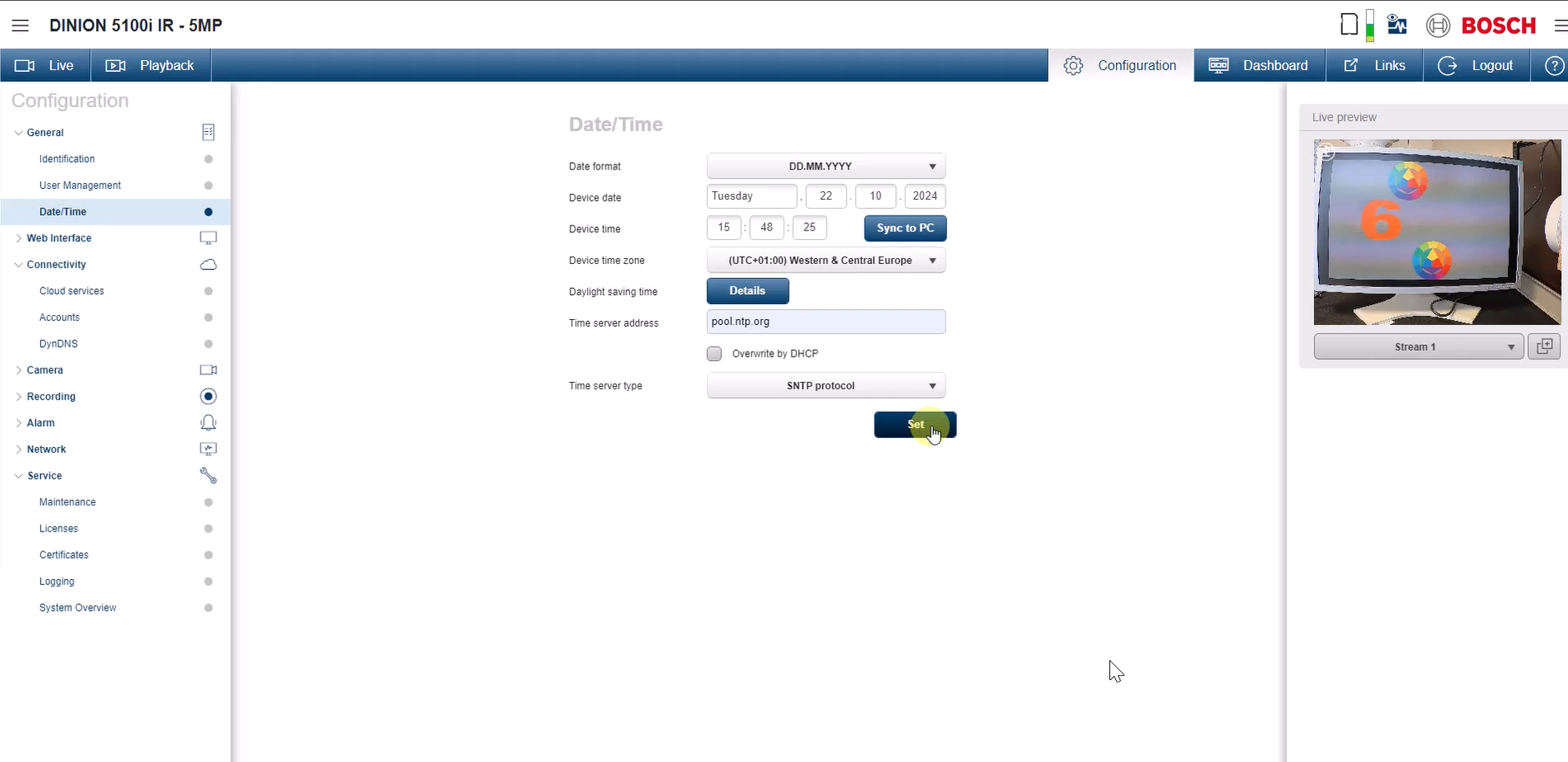Image resolution: width=1568 pixels, height=762 pixels.
Task: Click the green CPU load indicator bar
Action: point(1370,25)
